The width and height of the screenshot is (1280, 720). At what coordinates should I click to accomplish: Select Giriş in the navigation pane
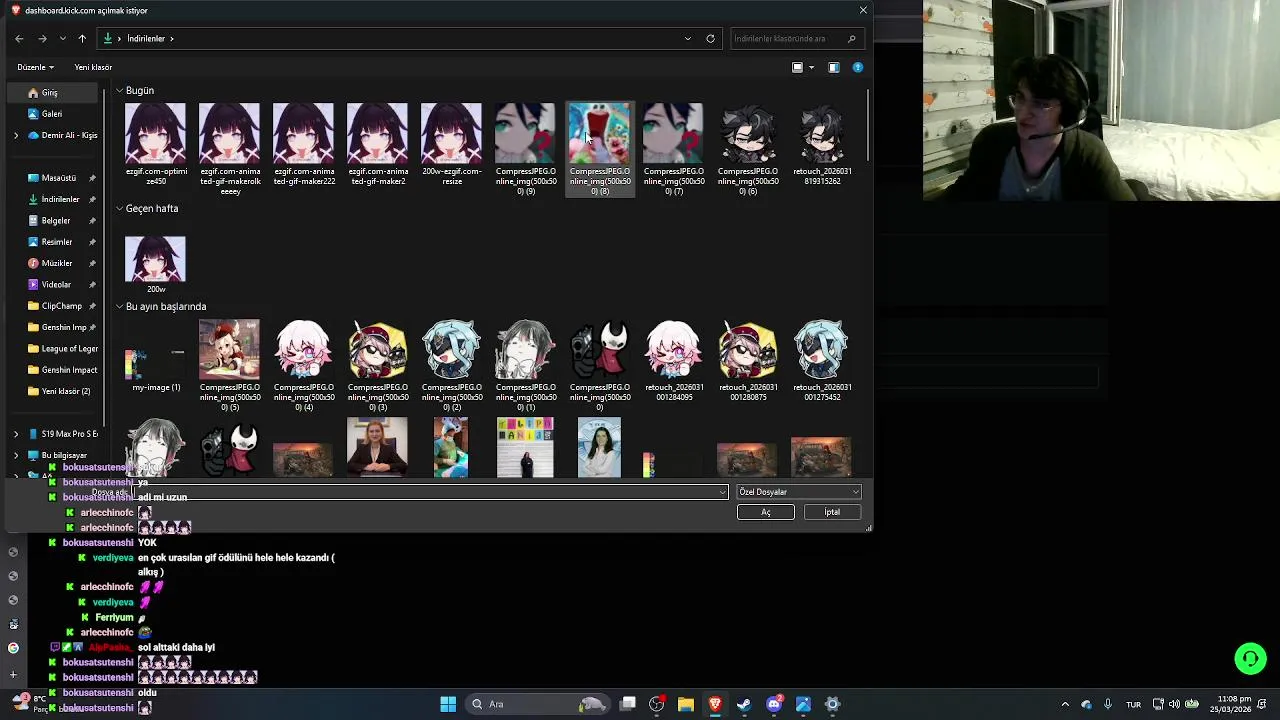[55, 92]
